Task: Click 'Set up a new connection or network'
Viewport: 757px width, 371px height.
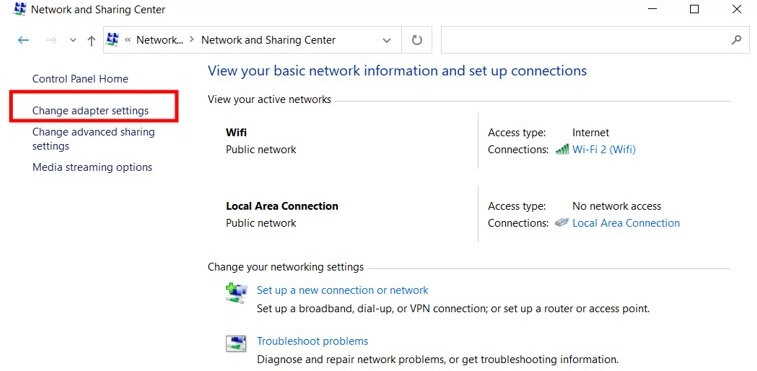Action: 342,290
